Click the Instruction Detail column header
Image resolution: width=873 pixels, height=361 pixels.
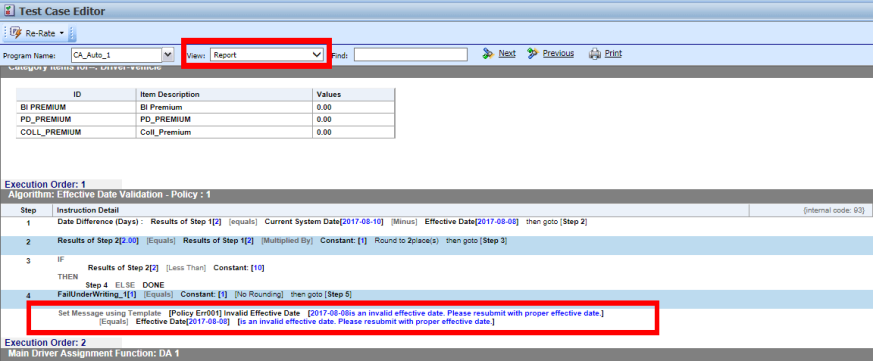401,210
